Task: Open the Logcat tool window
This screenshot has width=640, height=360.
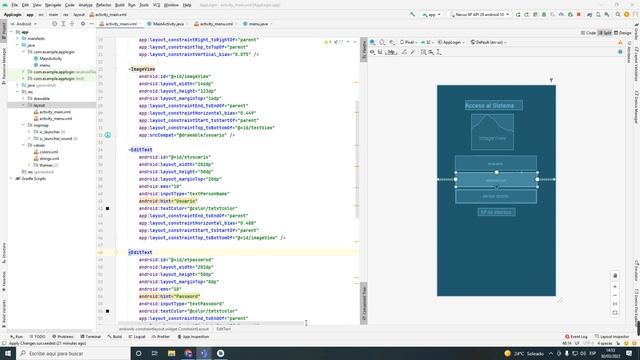Action: click(x=137, y=337)
